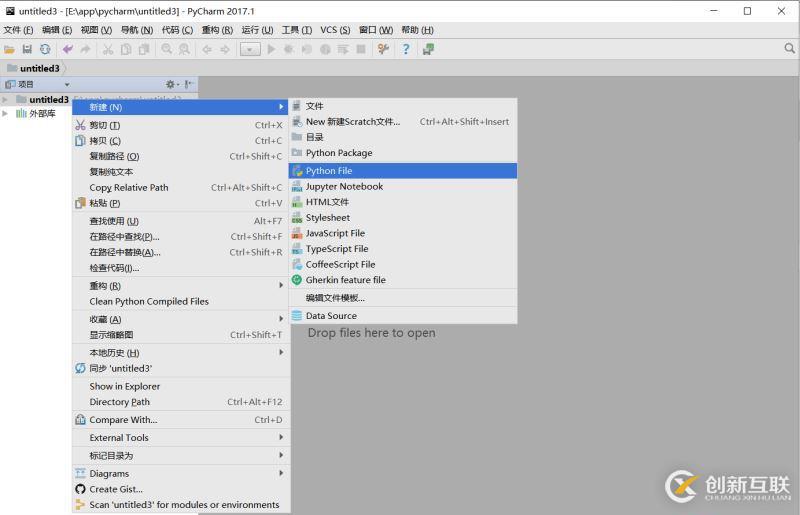
Task: Click the Undo arrow icon
Action: tap(67, 50)
